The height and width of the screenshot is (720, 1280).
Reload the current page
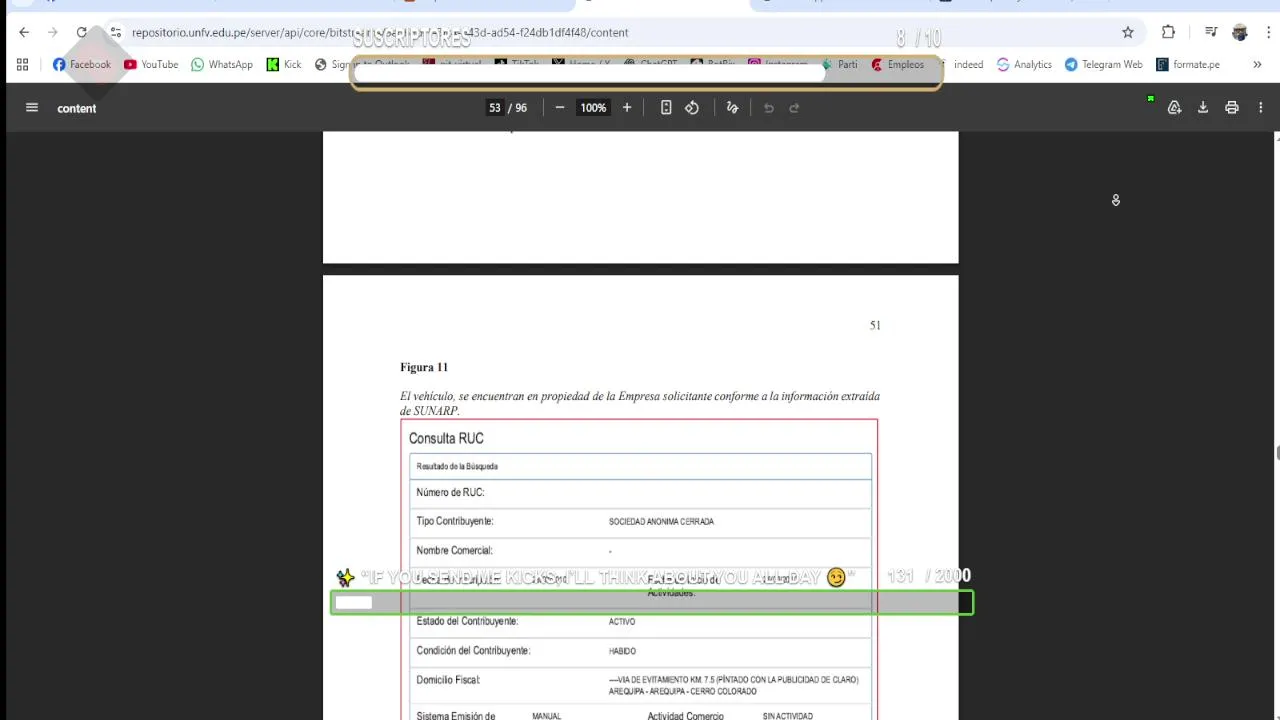(82, 32)
